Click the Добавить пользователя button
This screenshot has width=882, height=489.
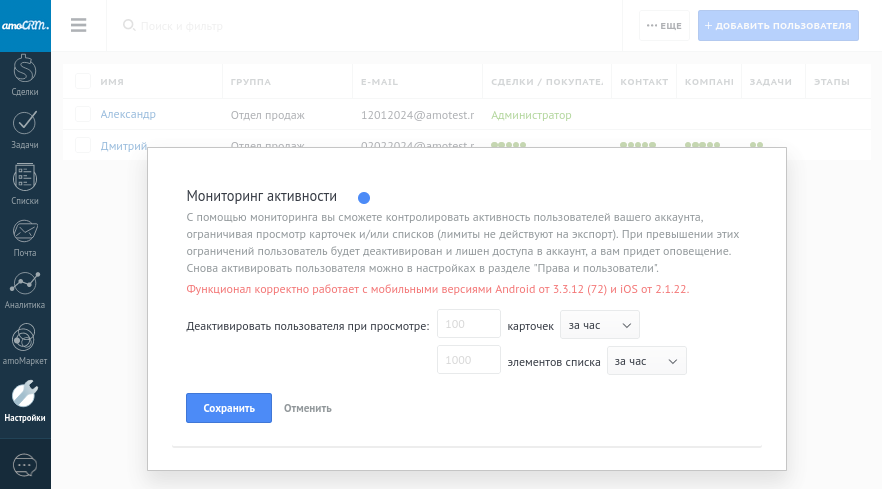click(778, 25)
